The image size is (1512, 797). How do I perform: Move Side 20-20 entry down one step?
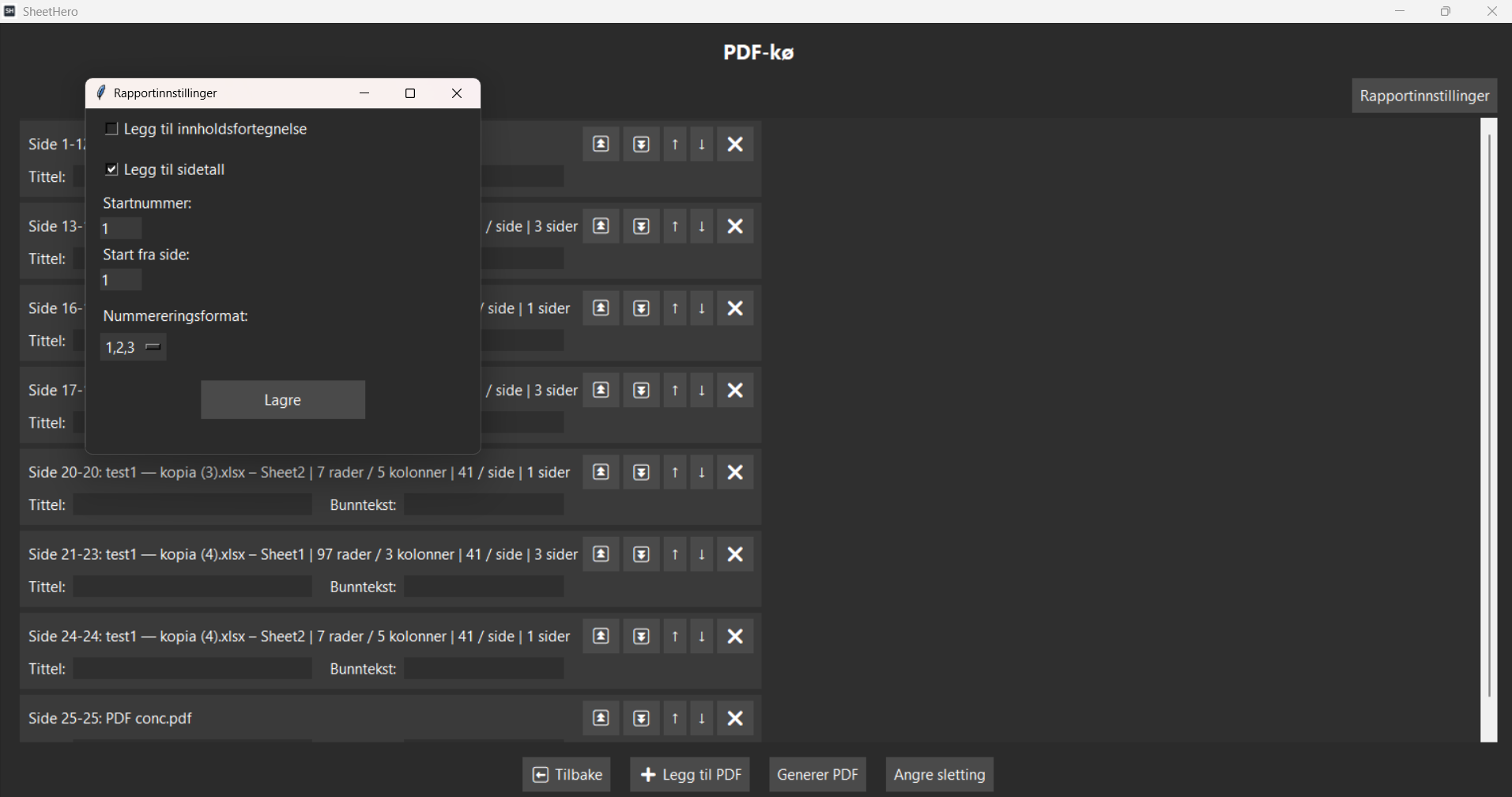pyautogui.click(x=702, y=472)
